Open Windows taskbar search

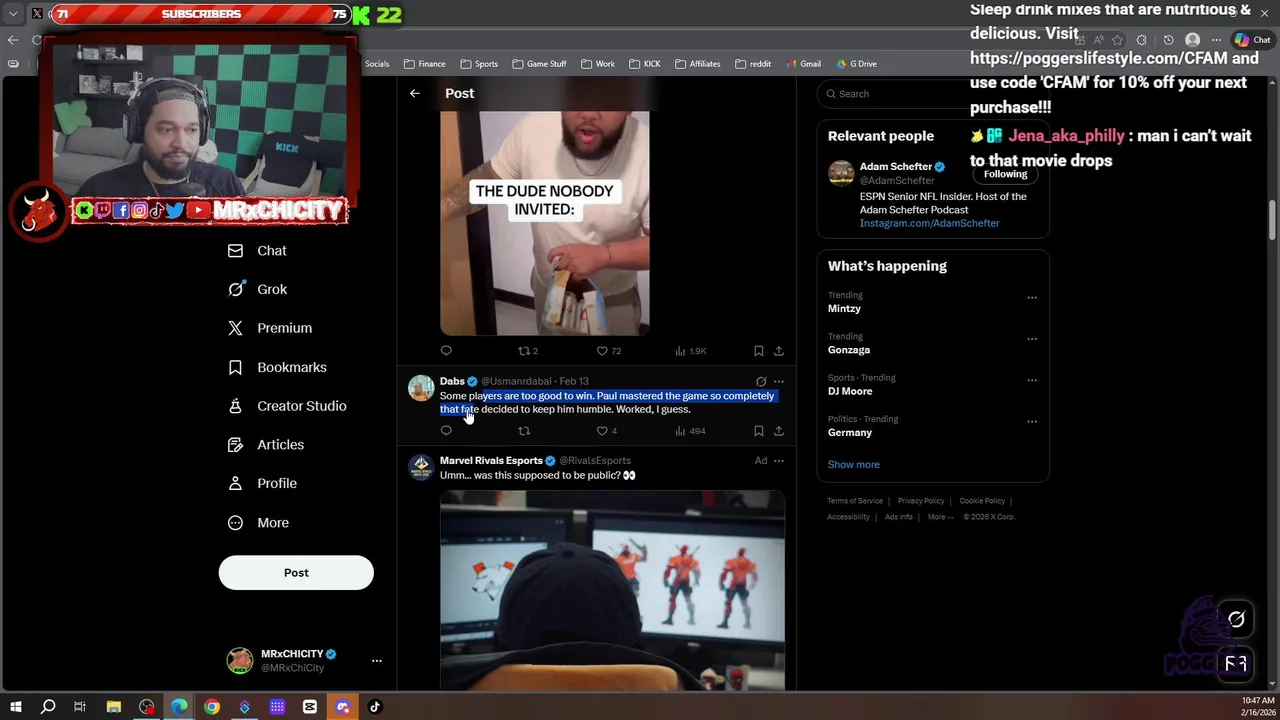click(47, 707)
